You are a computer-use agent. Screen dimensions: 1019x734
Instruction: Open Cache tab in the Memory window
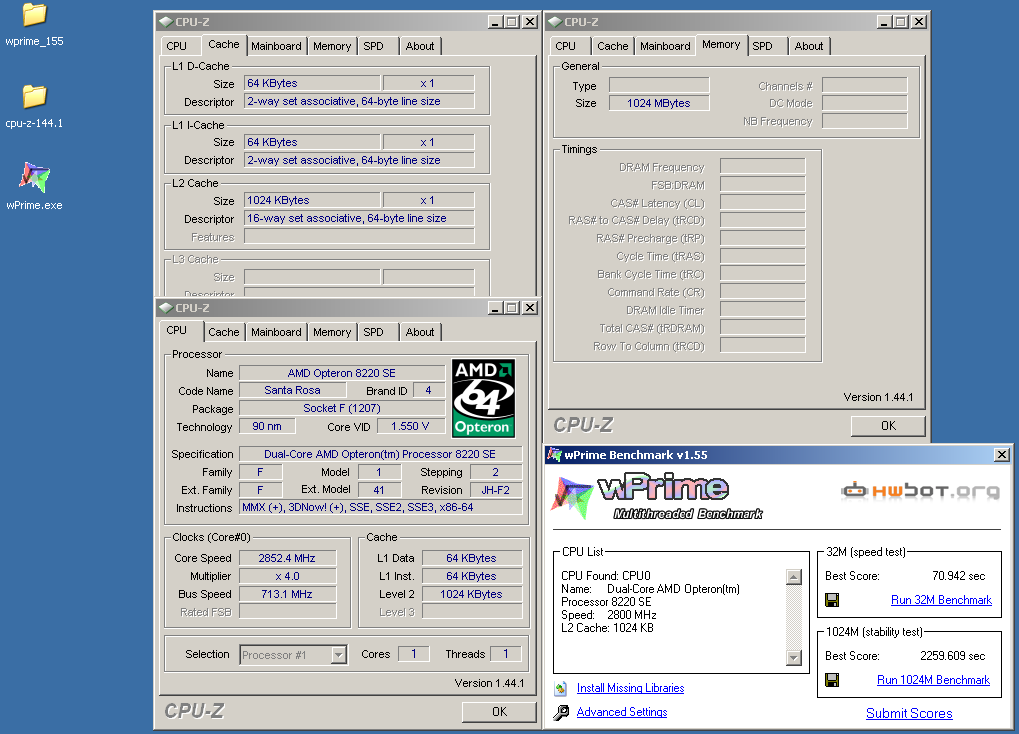pyautogui.click(x=613, y=46)
